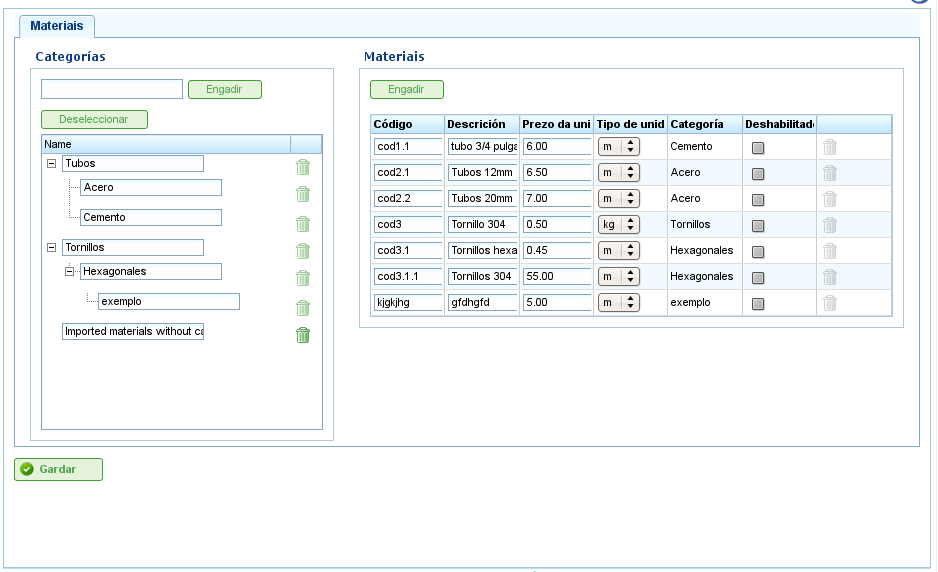
Task: Remove the Cemento category via trash icon
Action: tap(303, 223)
